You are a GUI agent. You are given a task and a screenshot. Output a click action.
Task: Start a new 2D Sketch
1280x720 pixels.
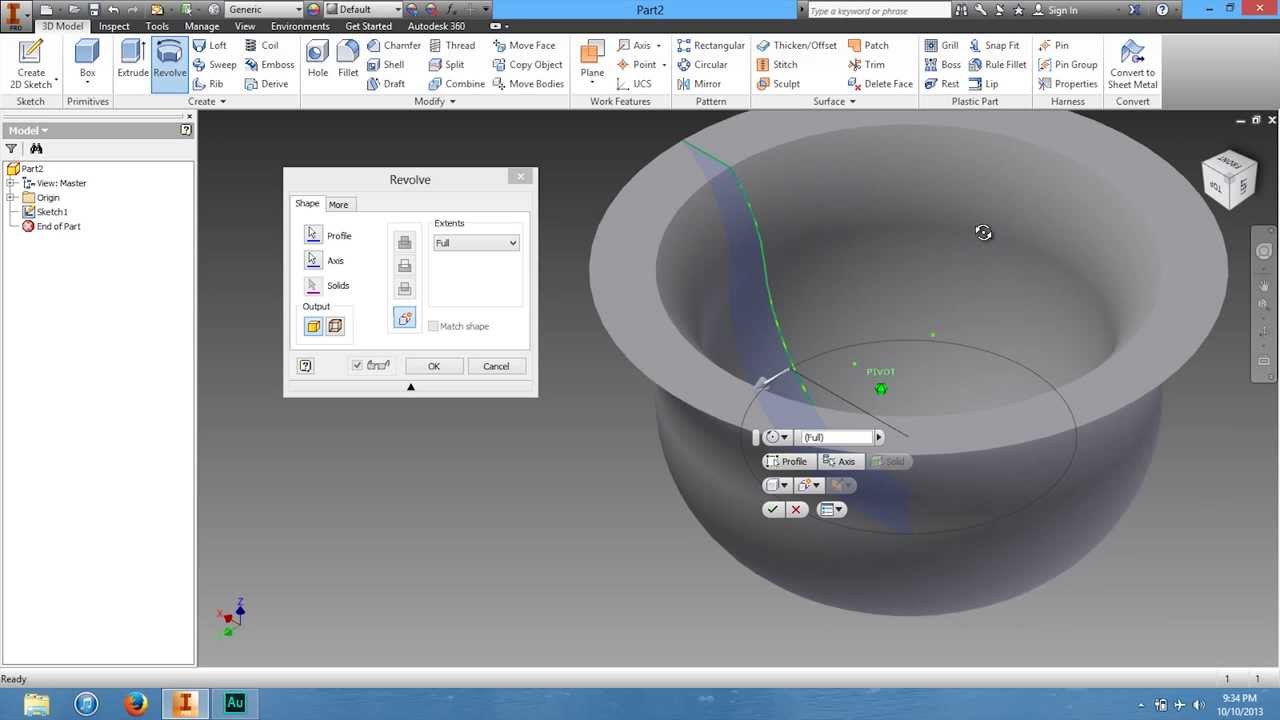tap(31, 64)
